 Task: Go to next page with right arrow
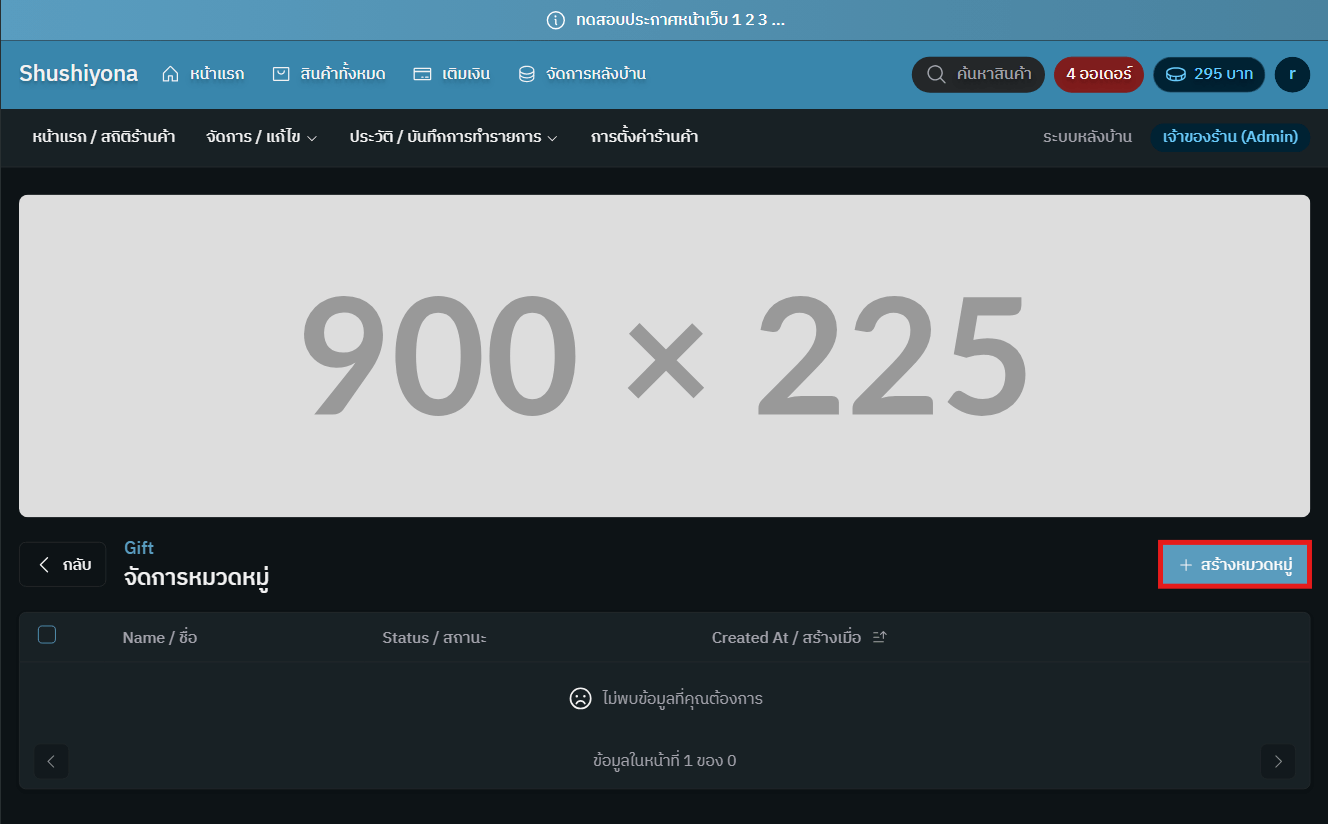1277,761
